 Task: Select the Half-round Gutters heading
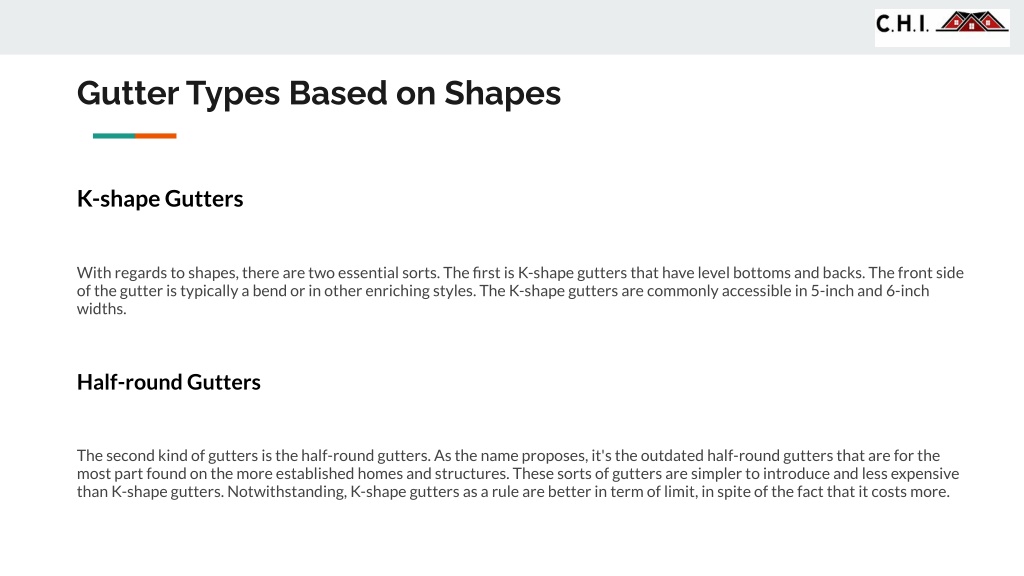pyautogui.click(x=168, y=382)
